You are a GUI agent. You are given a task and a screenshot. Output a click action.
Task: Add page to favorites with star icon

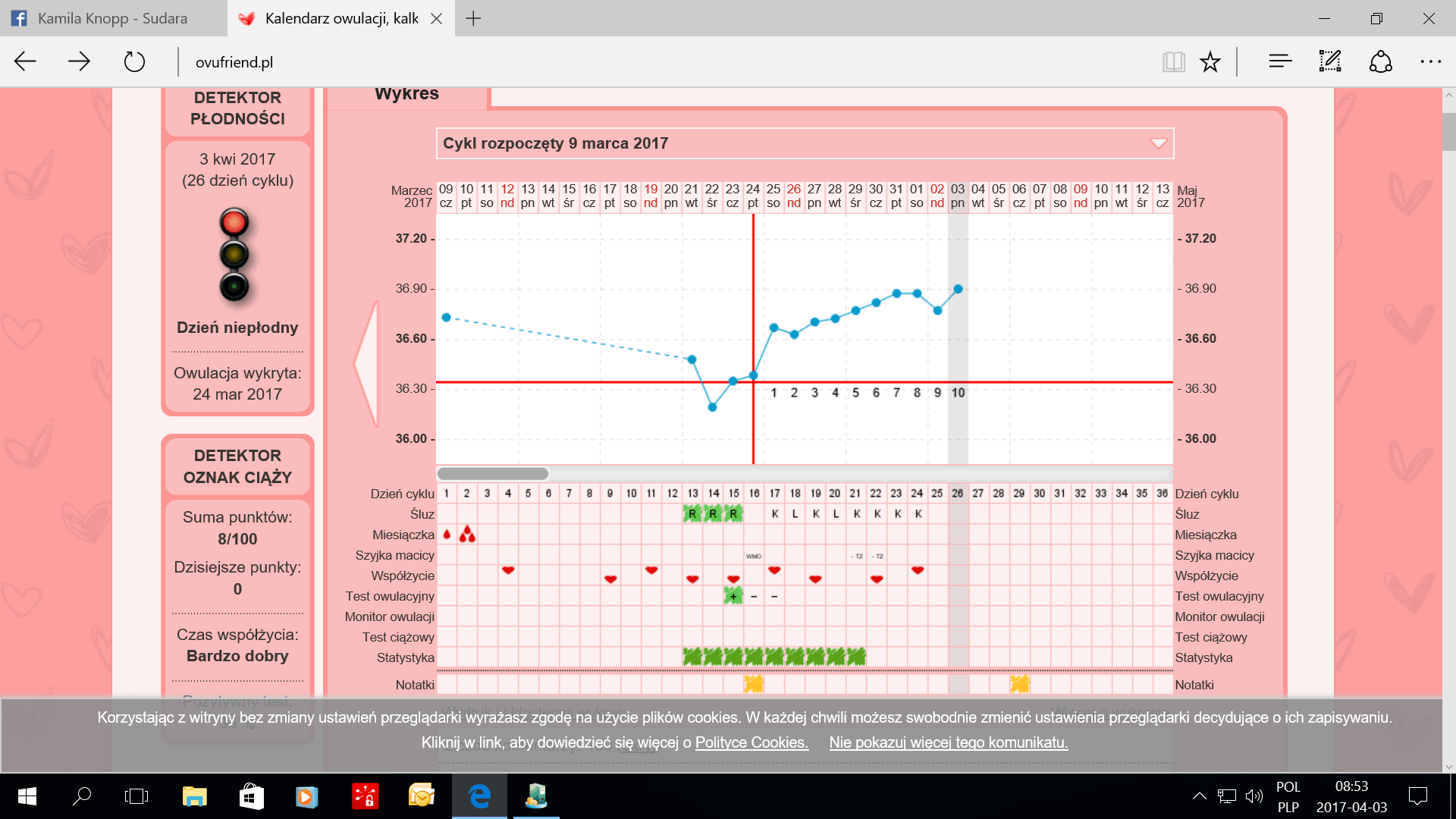[x=1210, y=61]
